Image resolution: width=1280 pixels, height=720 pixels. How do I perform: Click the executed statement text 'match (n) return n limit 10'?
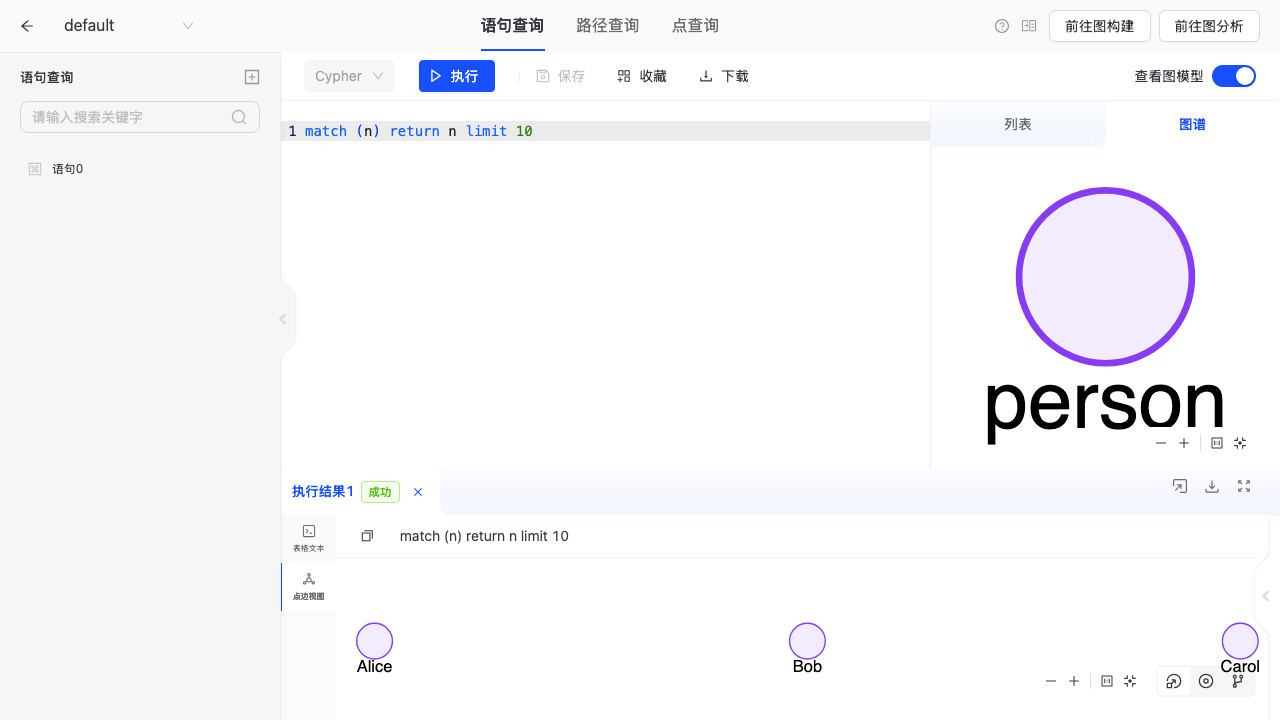point(484,536)
